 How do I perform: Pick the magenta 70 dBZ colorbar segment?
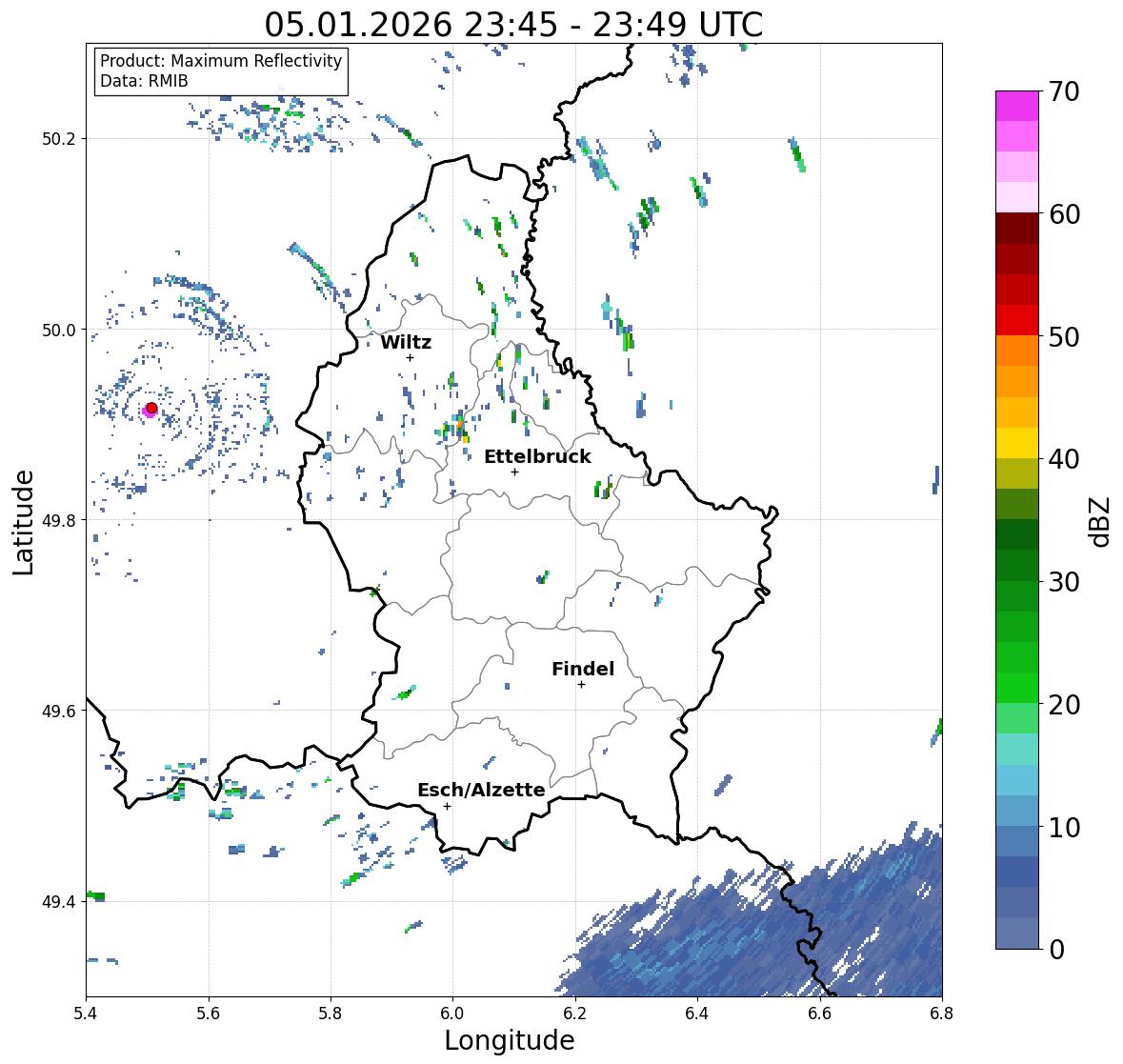[x=1017, y=106]
